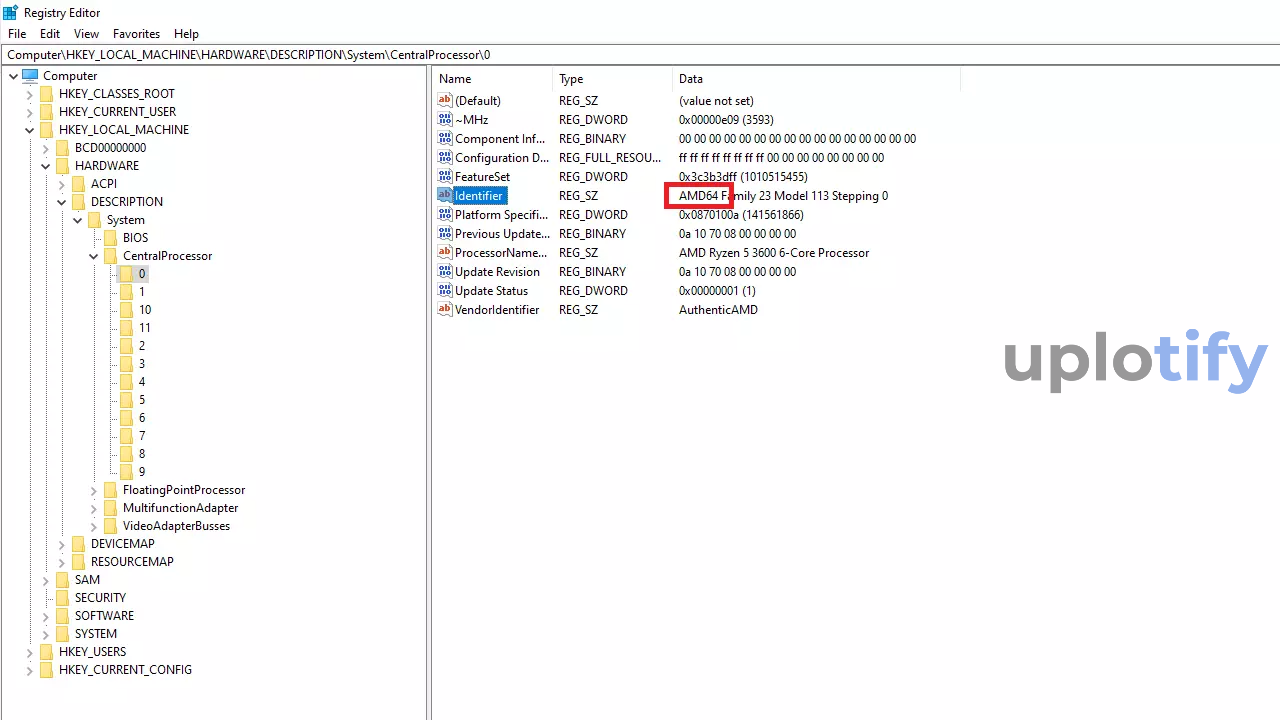Click AMD Ryzen 5 3600 data cell
This screenshot has height=720, width=1280.
point(774,252)
